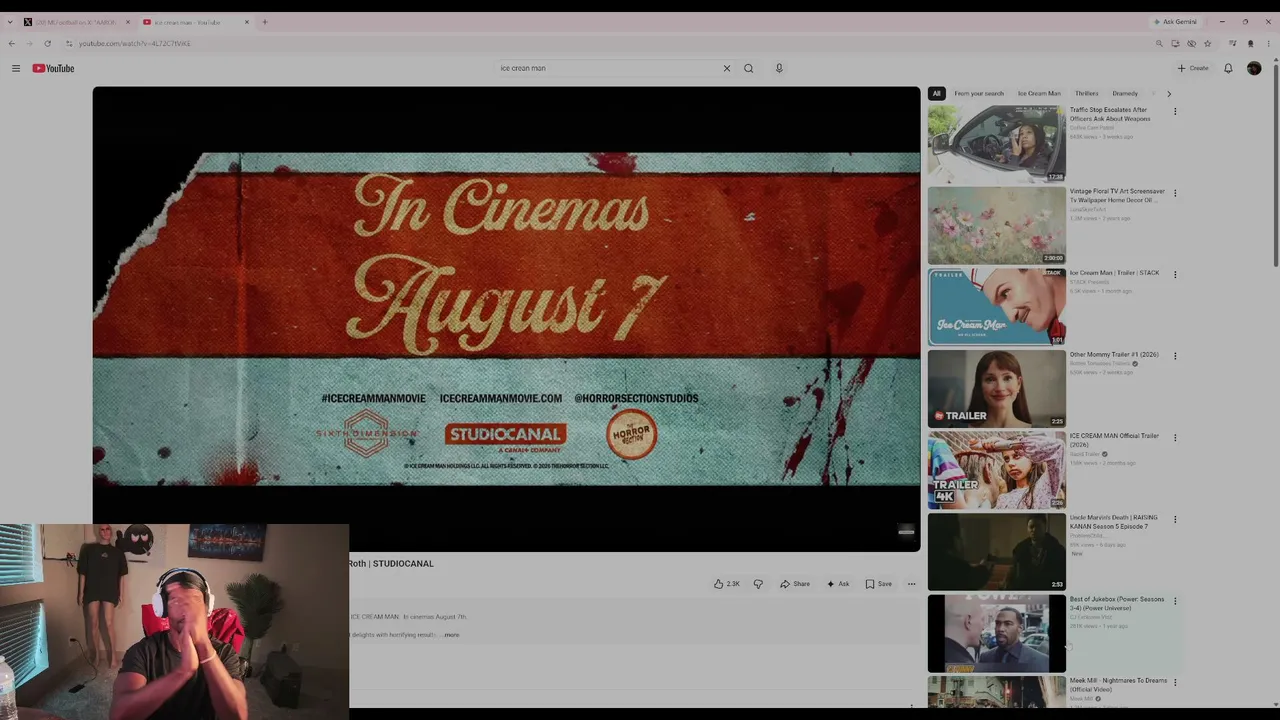Open the YouTube notifications bell
The width and height of the screenshot is (1280, 720).
(1228, 68)
